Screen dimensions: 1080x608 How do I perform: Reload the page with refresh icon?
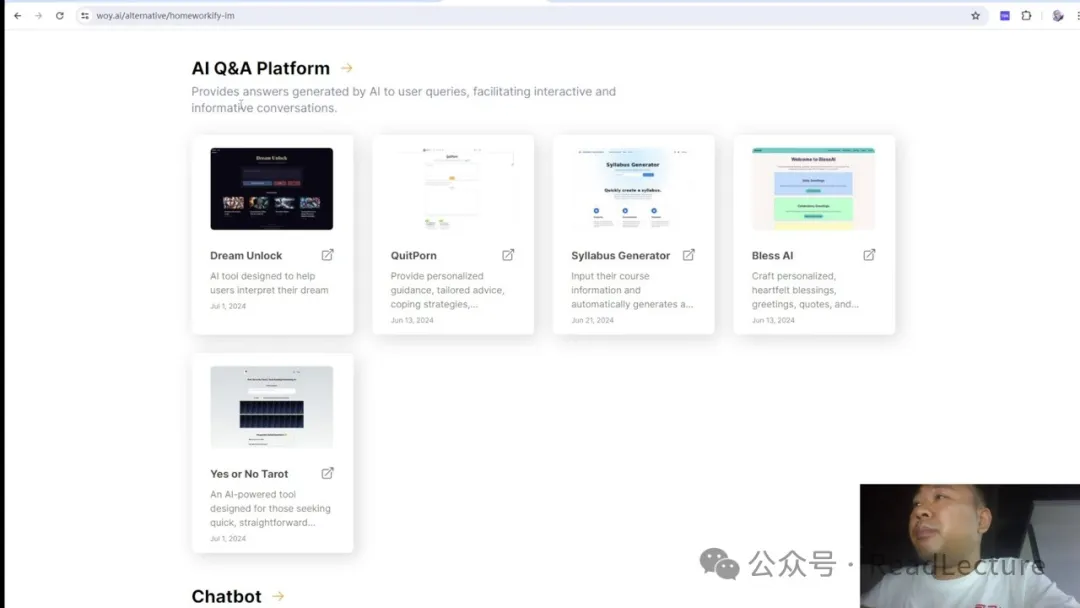(x=60, y=16)
